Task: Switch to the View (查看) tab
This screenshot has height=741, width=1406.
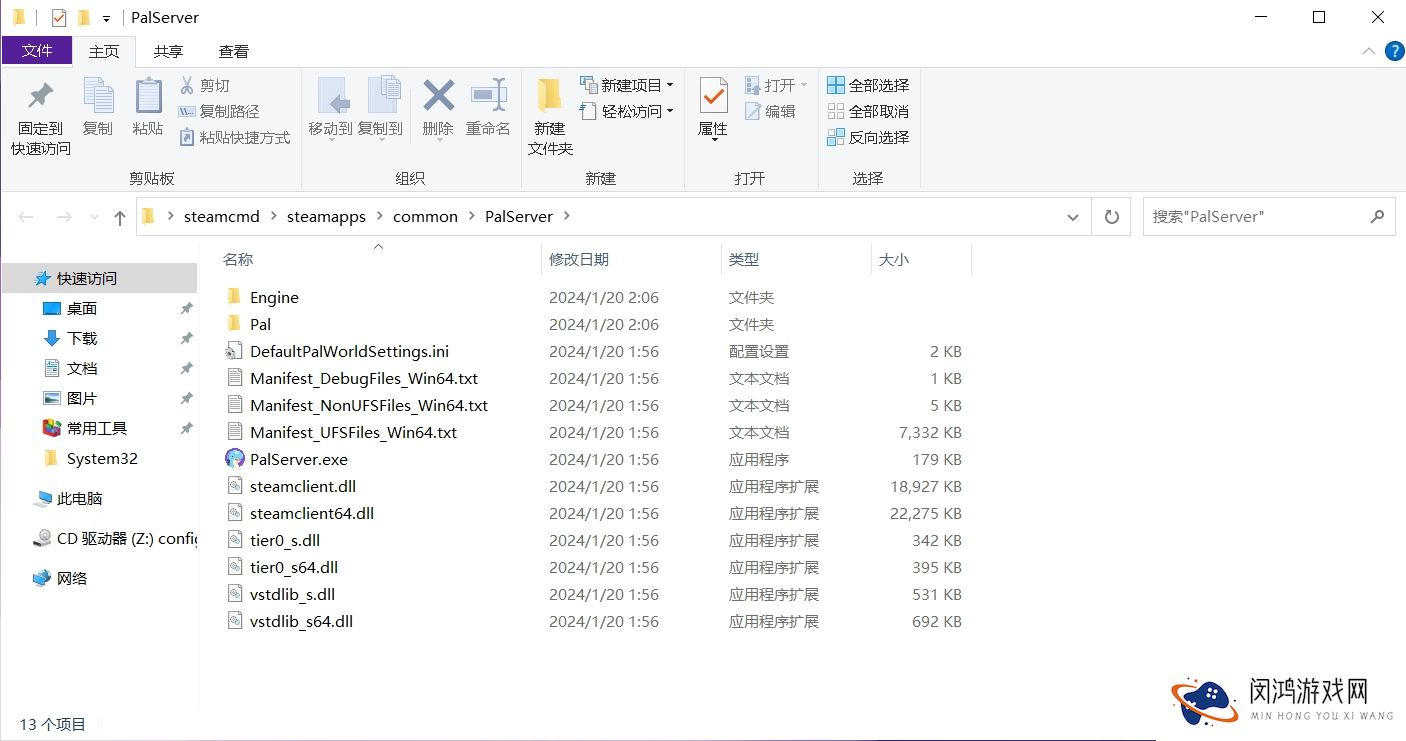Action: [234, 51]
